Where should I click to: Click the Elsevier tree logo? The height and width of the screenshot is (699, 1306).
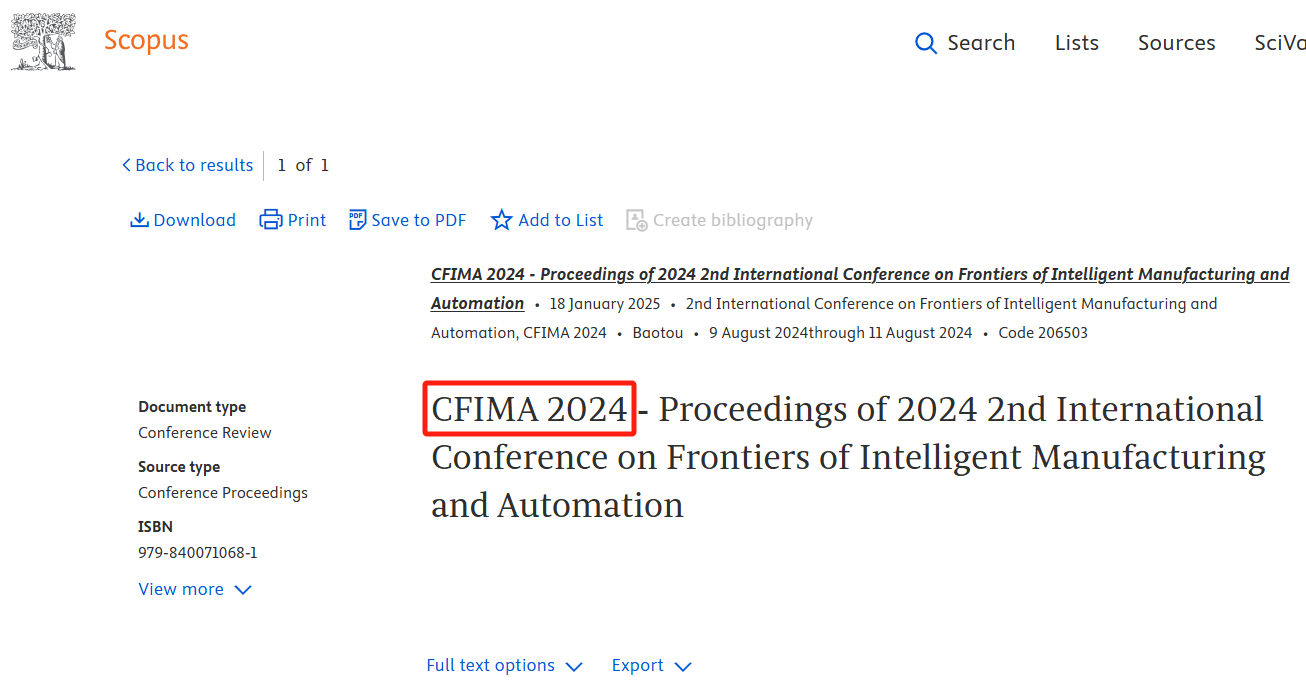tap(44, 42)
